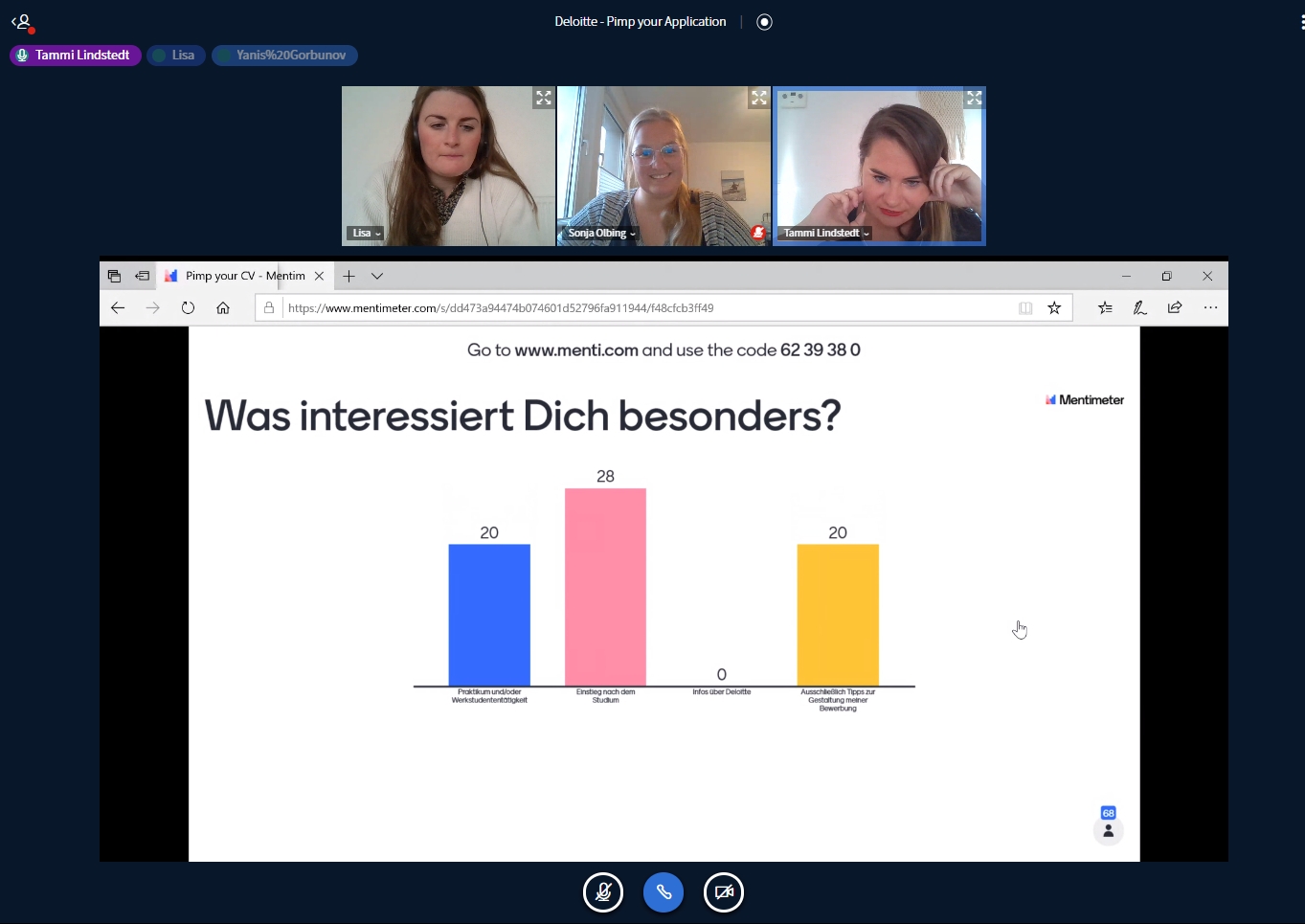The width and height of the screenshot is (1305, 924).
Task: Click the recording indicator beside the title
Action: click(764, 22)
